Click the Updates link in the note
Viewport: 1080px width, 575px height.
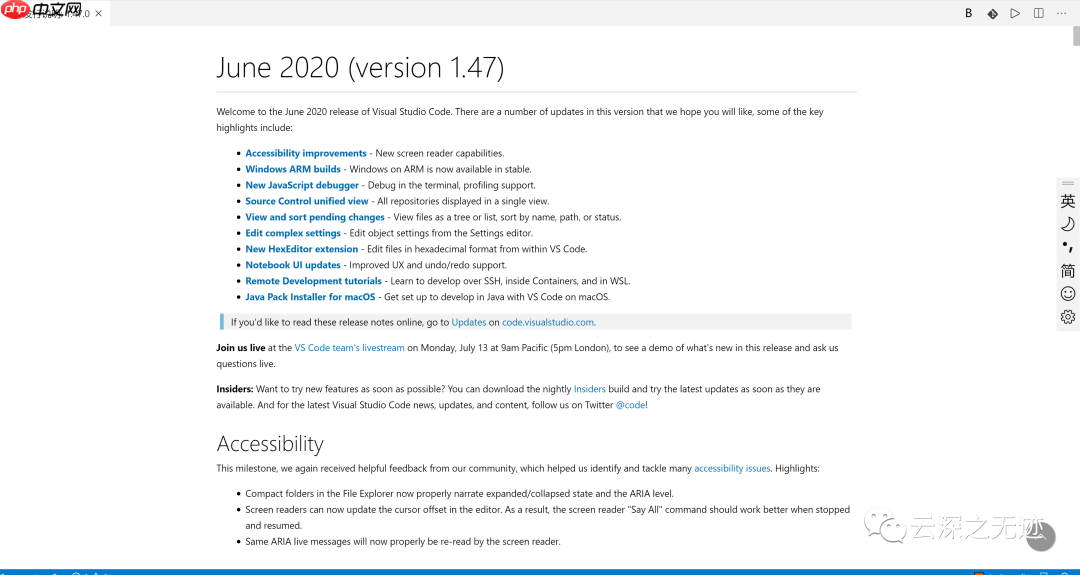[x=469, y=322]
